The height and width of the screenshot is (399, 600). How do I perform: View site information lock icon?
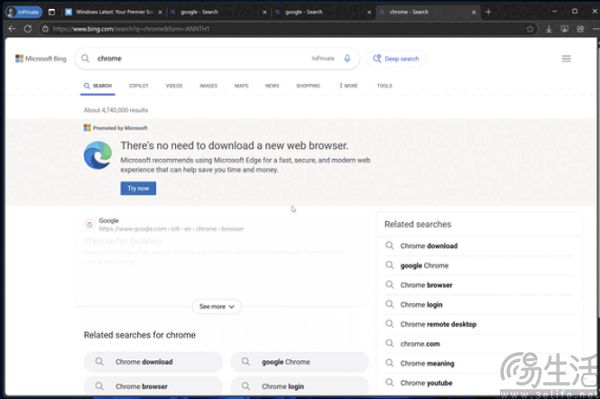tap(45, 29)
